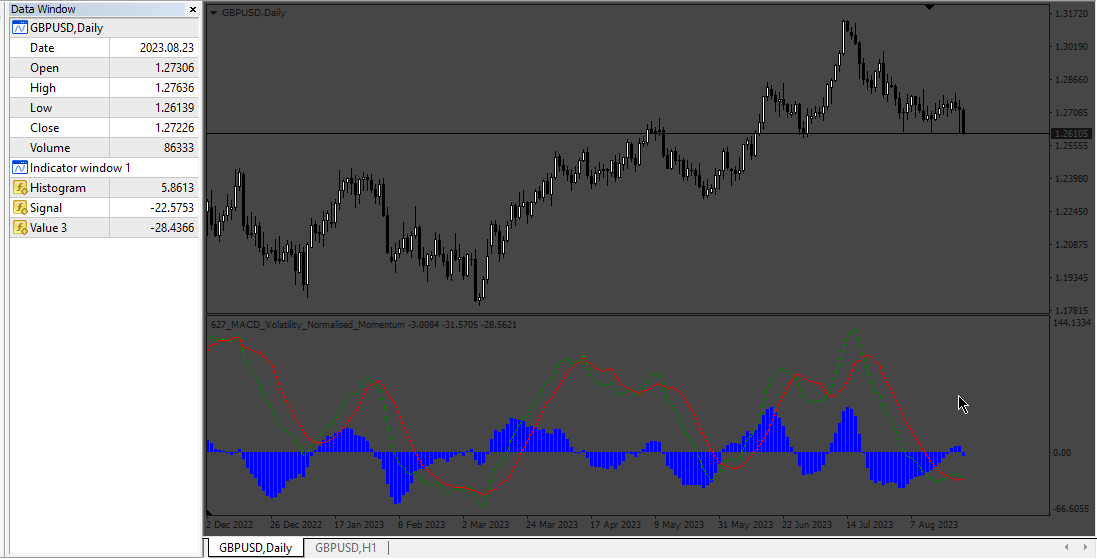Click the scroll right arrow at bottom right
1097x559 pixels.
(1086, 547)
